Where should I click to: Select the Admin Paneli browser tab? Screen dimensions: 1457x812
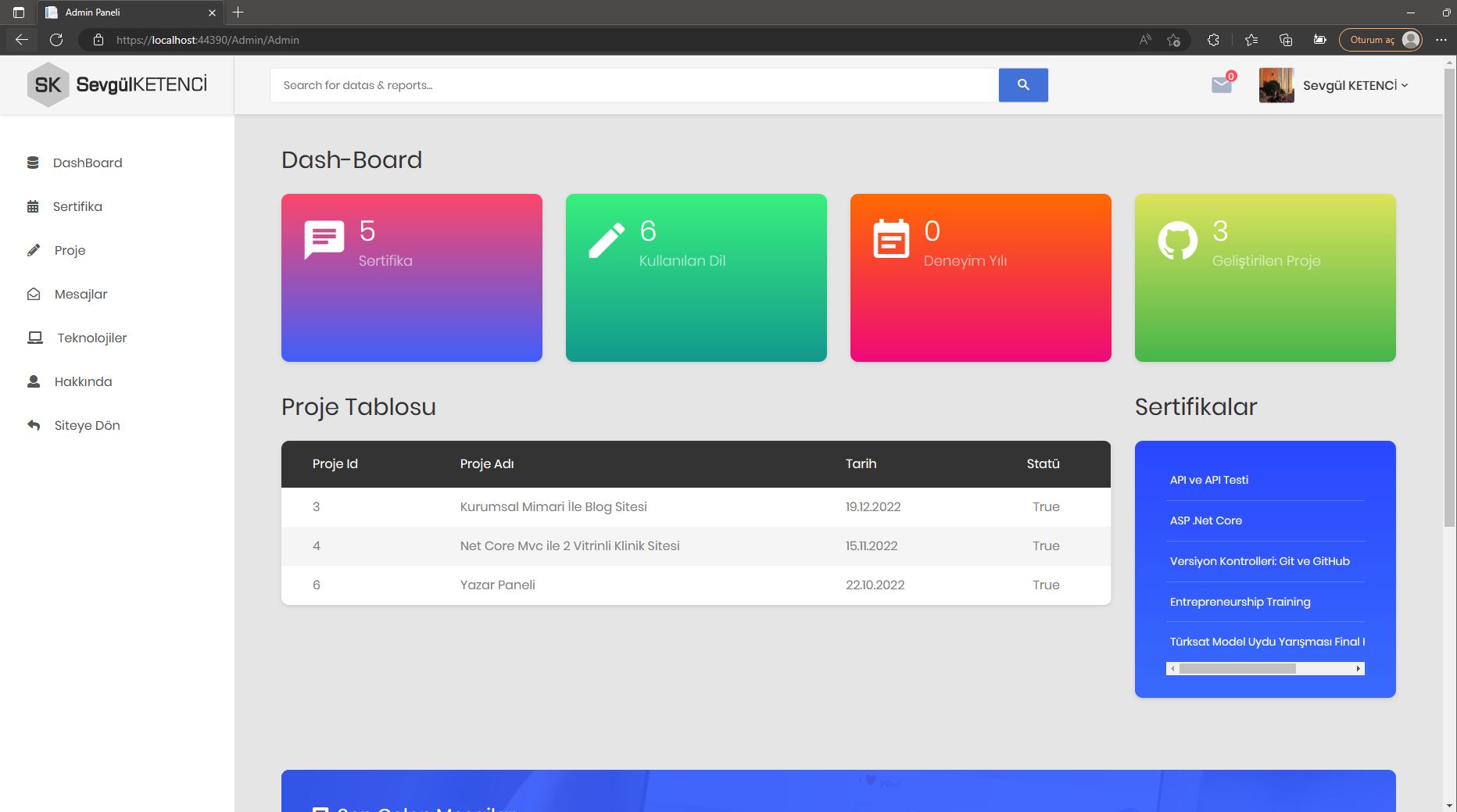(x=131, y=13)
